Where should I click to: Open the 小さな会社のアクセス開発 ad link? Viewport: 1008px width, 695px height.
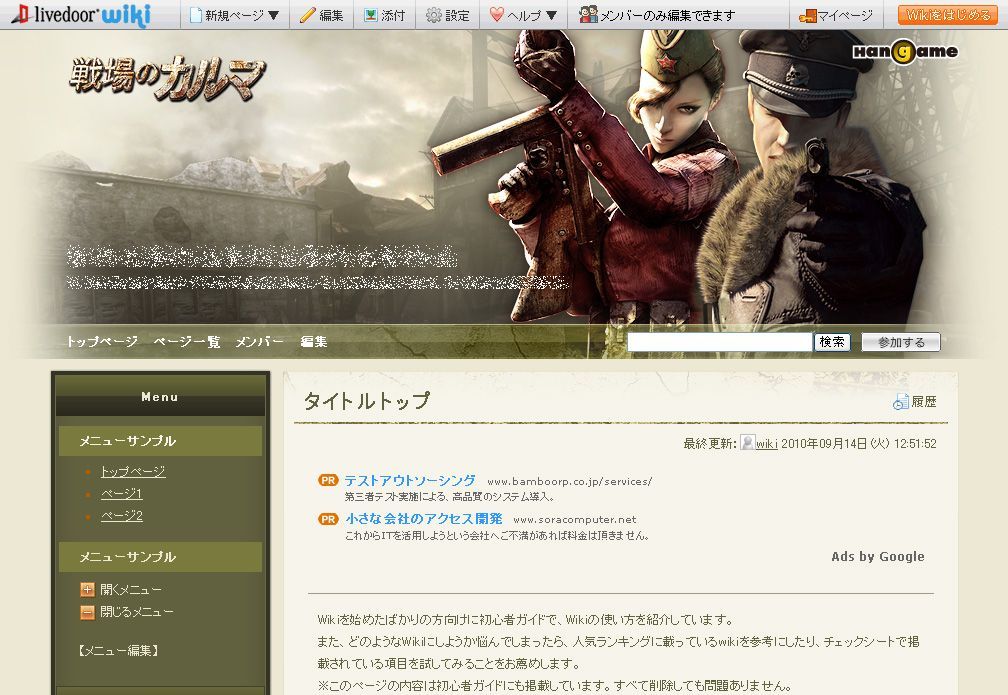pos(424,518)
